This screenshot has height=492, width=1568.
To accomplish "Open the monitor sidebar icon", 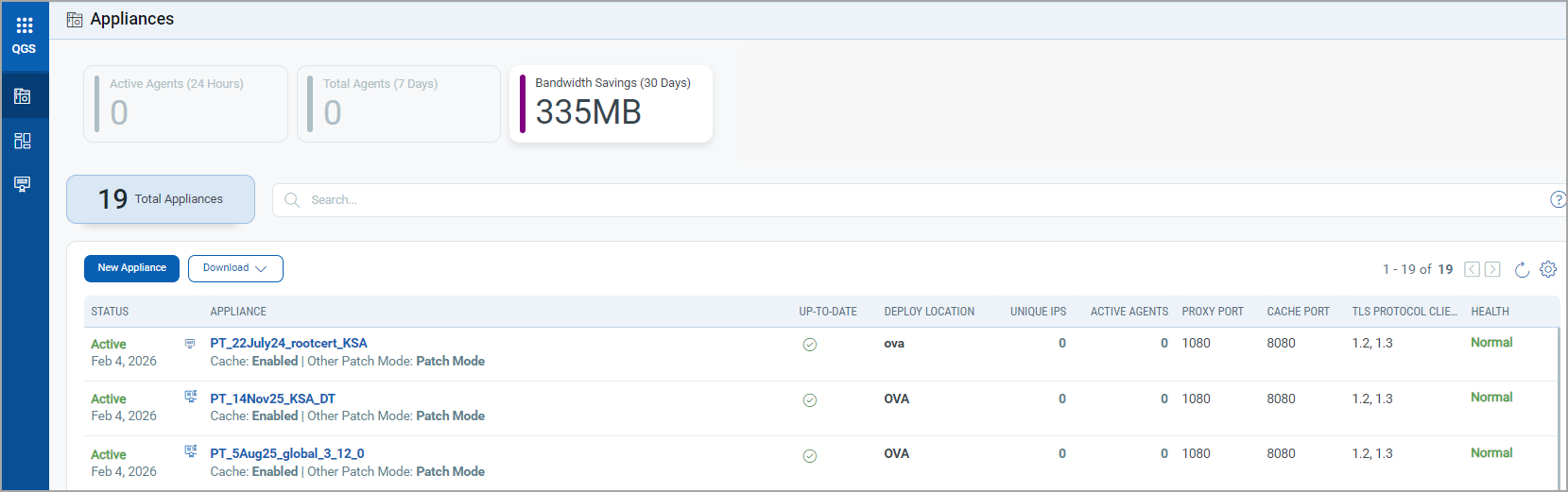I will pyautogui.click(x=23, y=184).
